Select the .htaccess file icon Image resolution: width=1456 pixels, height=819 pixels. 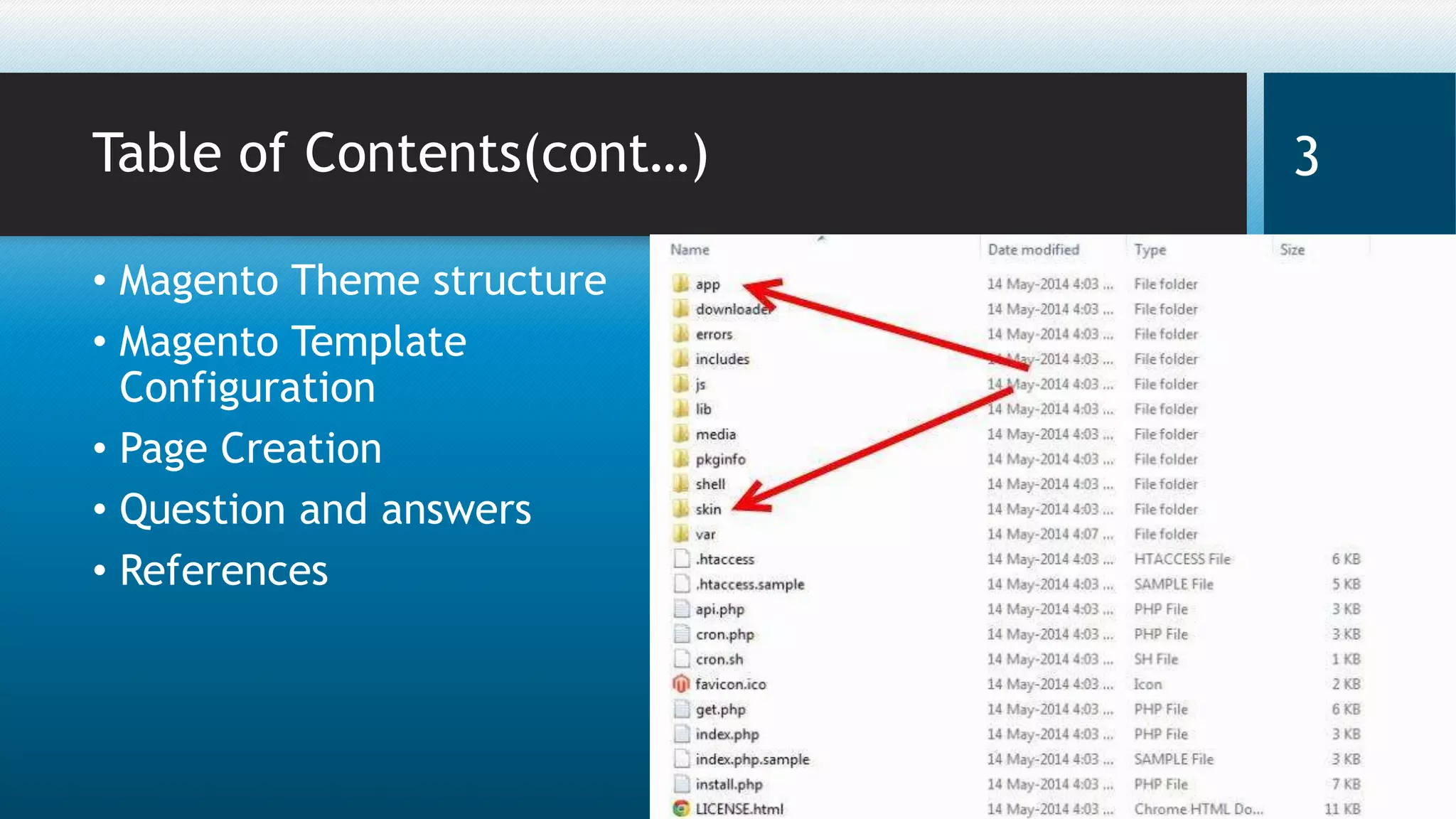[681, 559]
